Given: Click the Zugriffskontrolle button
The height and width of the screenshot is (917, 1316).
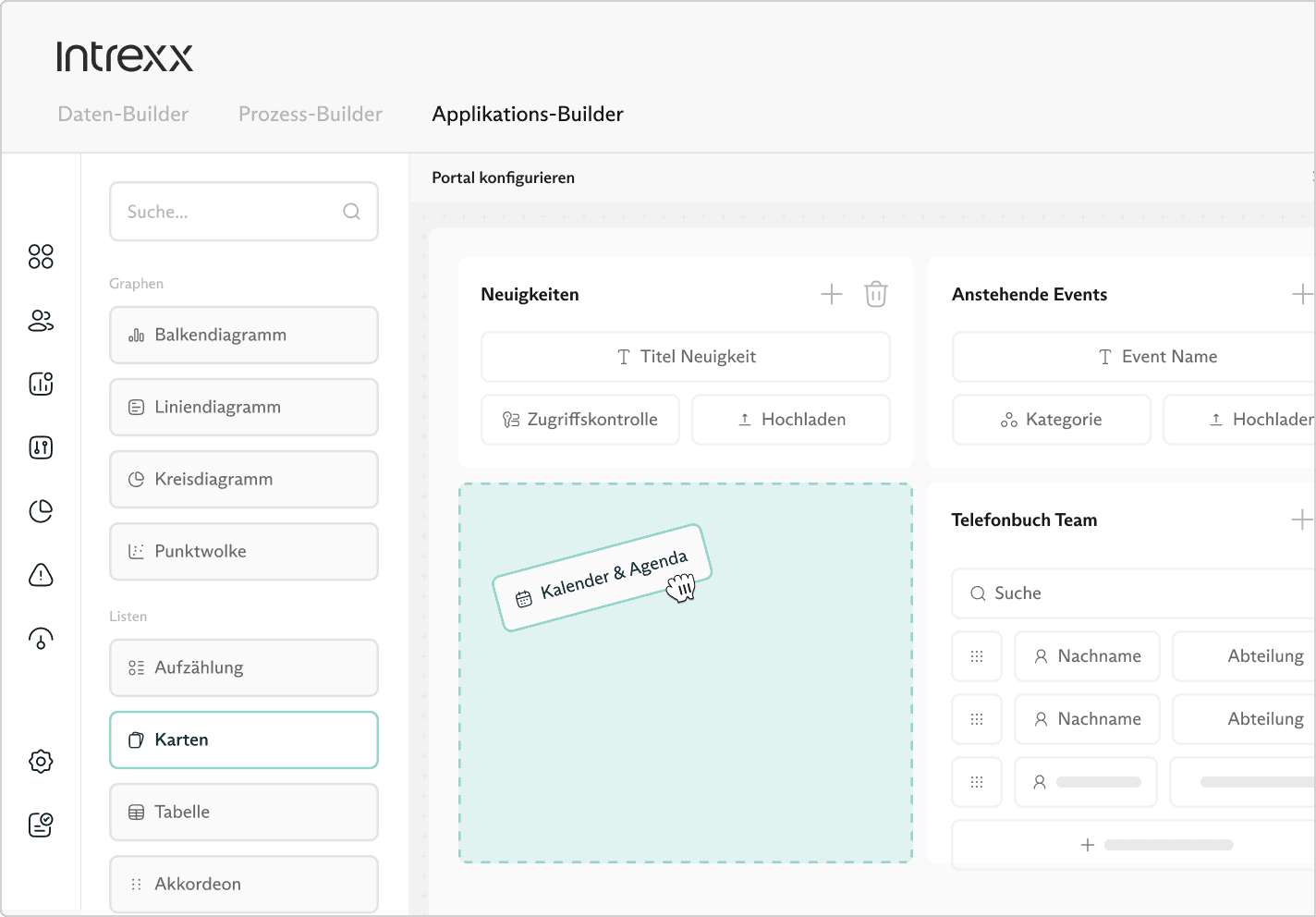Looking at the screenshot, I should (x=580, y=420).
